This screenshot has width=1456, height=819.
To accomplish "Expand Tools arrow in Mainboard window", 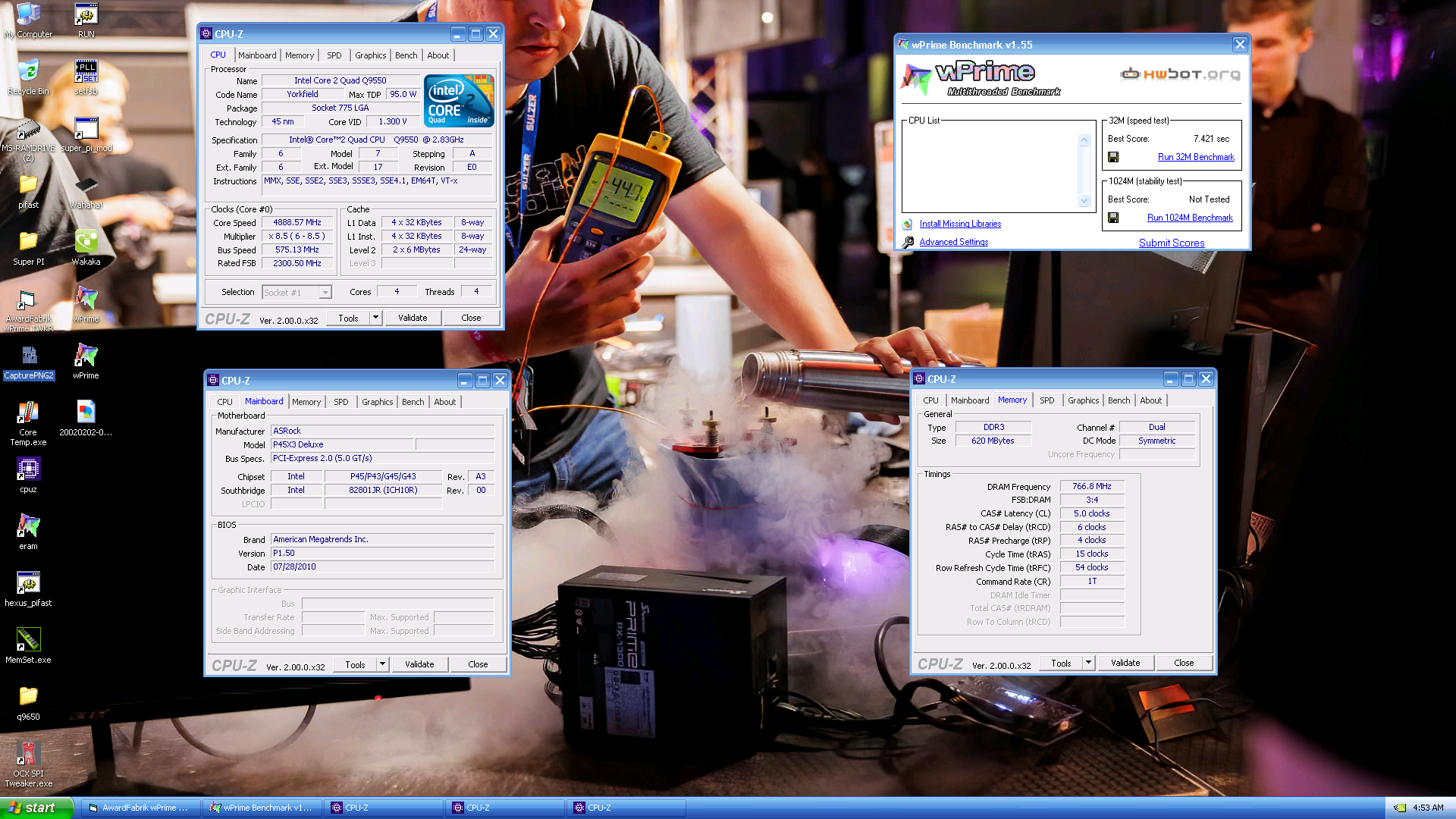I will click(383, 664).
